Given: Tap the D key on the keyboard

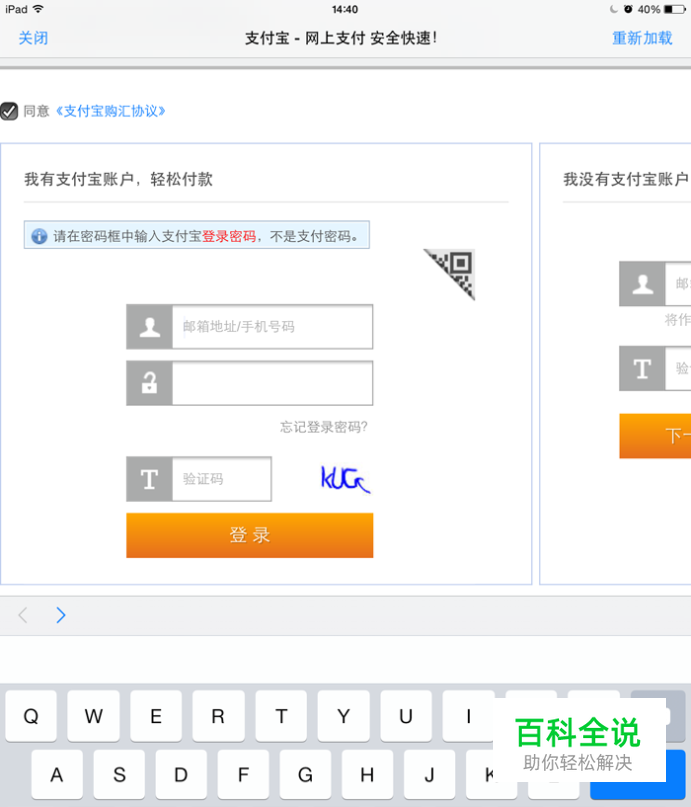Looking at the screenshot, I should click(181, 775).
